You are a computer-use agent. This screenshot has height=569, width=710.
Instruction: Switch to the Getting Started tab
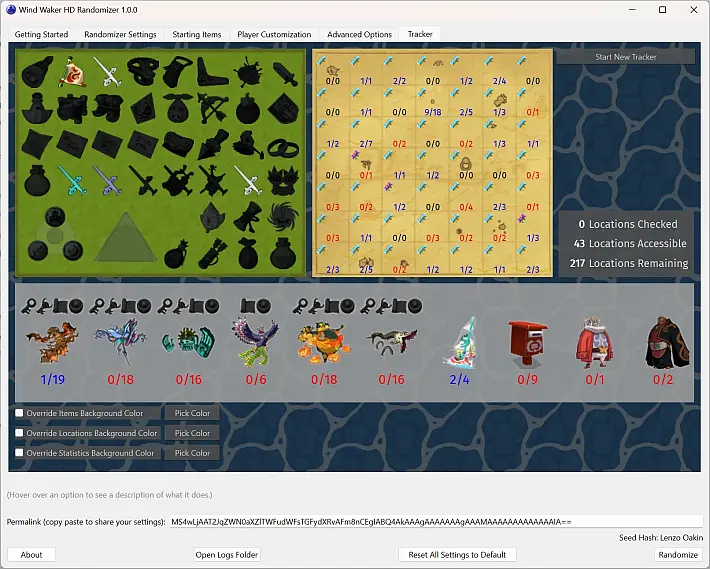tap(41, 34)
